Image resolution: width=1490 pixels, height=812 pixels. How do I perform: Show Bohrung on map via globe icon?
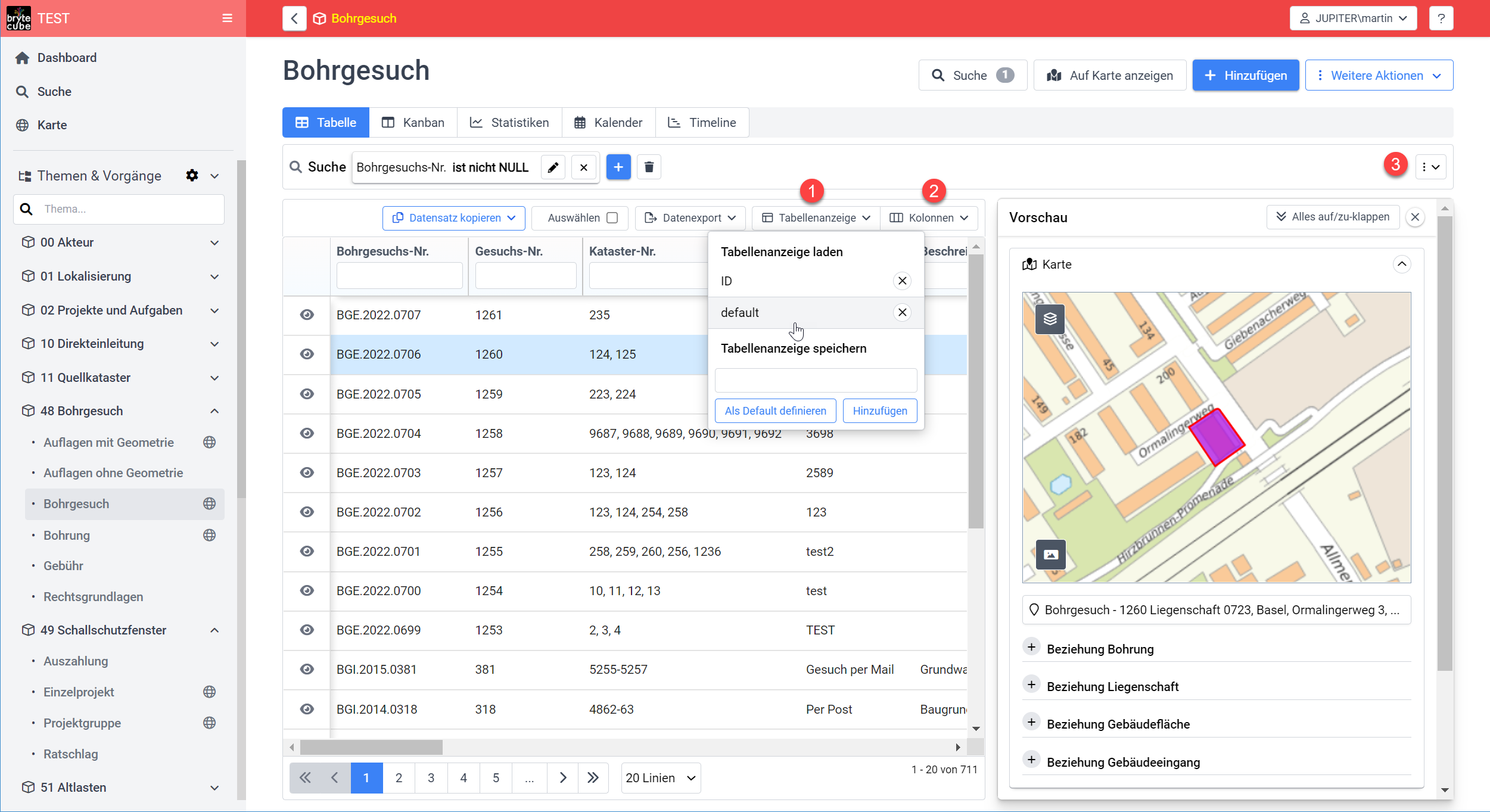(209, 535)
